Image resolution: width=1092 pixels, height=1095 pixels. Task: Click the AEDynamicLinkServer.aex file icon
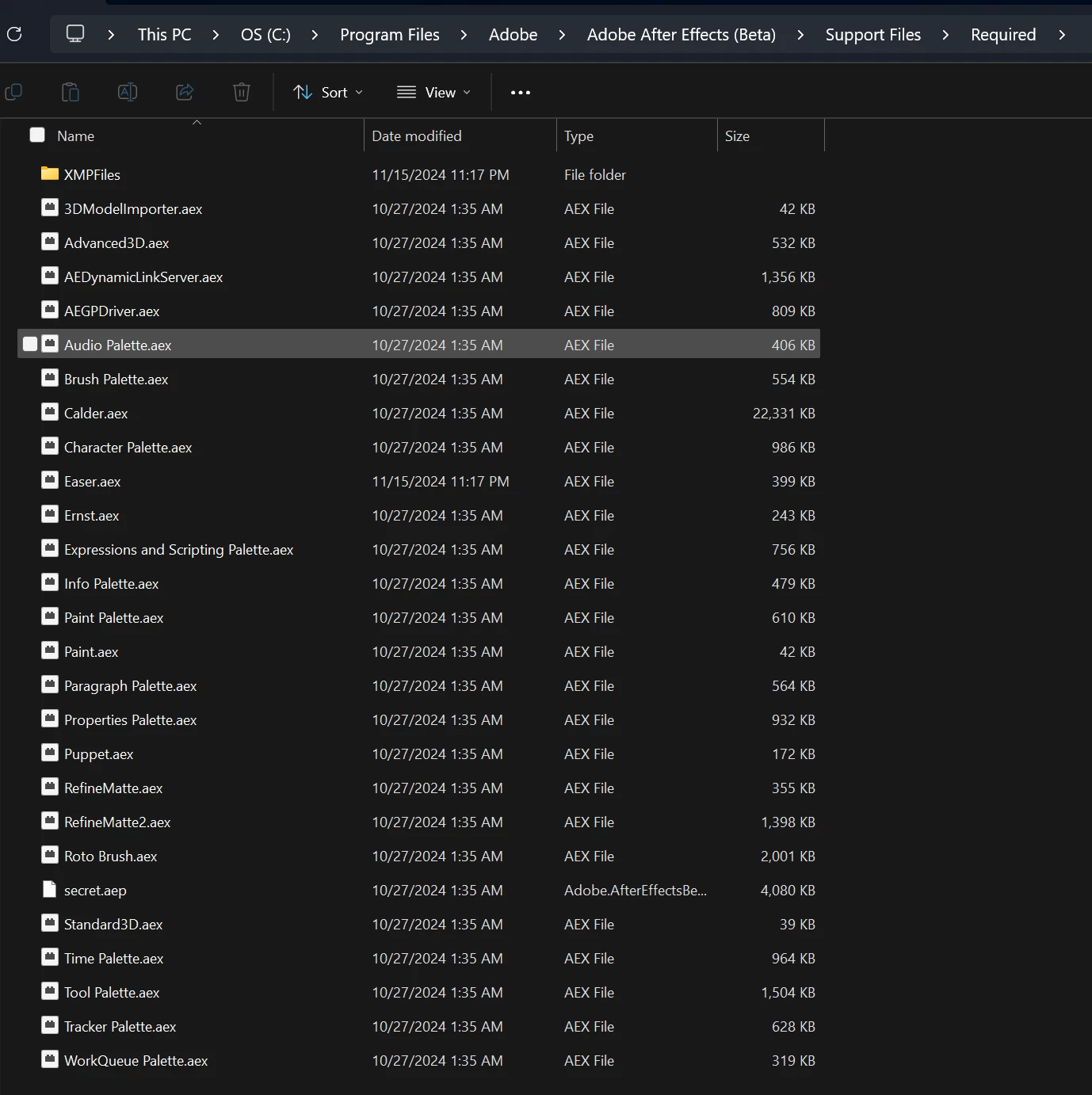[x=50, y=276]
